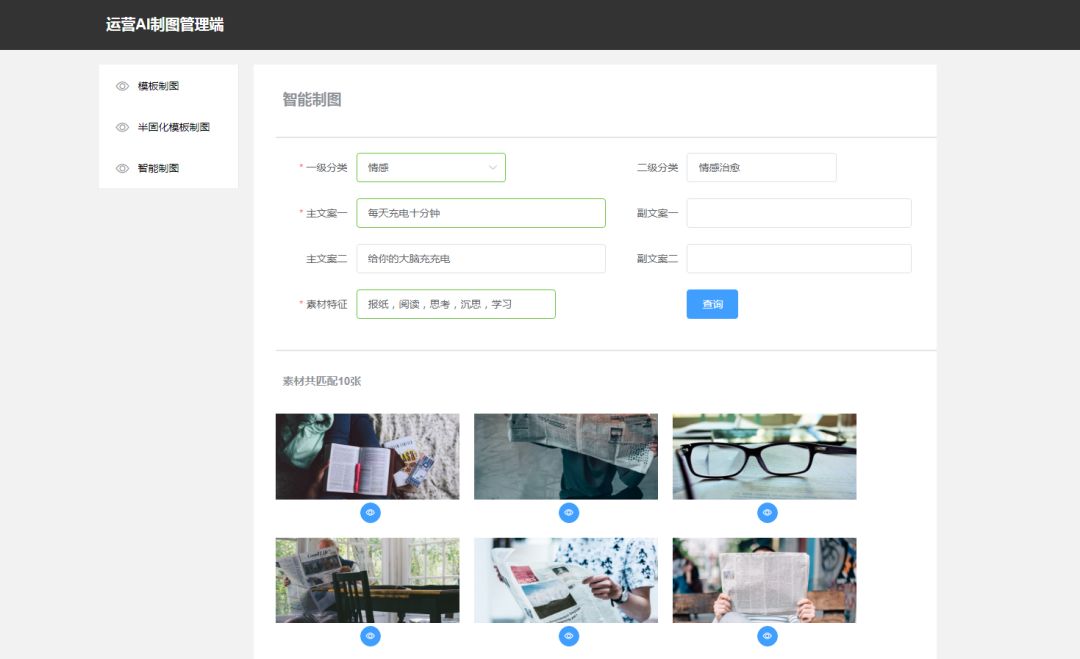Screen dimensions: 1080x659
Task: Preview the old man reading newspaper photo
Action: [x=371, y=636]
